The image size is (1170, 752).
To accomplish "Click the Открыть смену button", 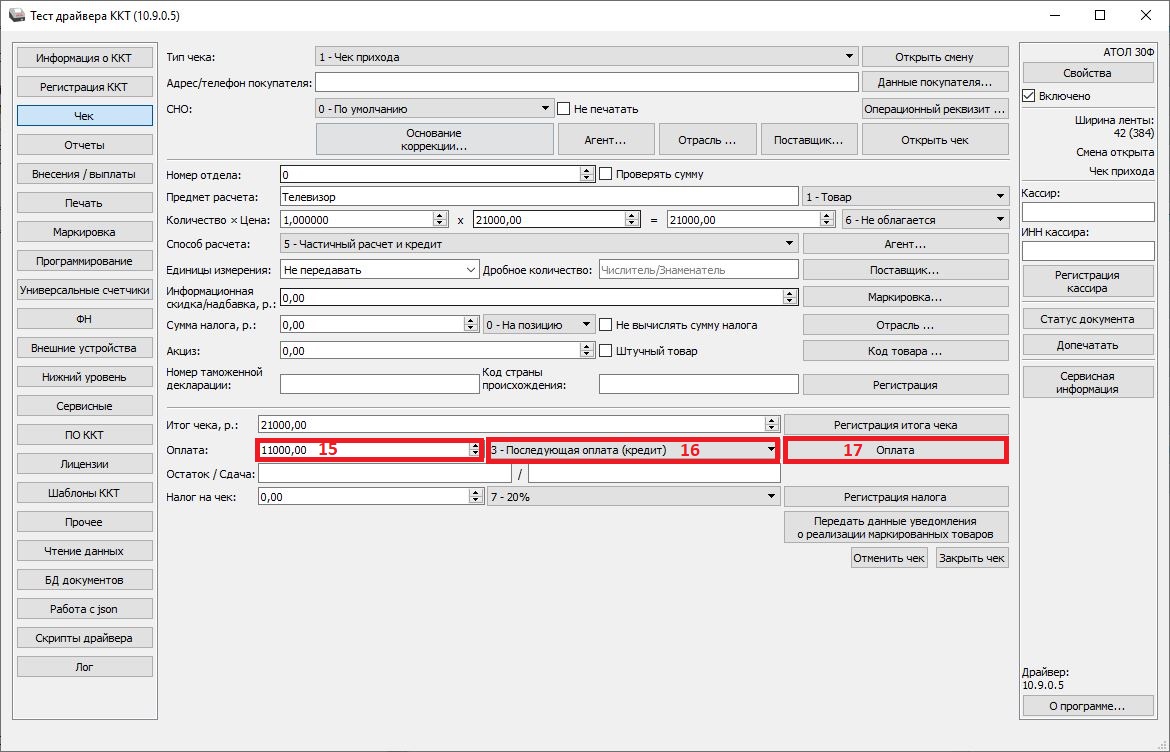I will 934,57.
